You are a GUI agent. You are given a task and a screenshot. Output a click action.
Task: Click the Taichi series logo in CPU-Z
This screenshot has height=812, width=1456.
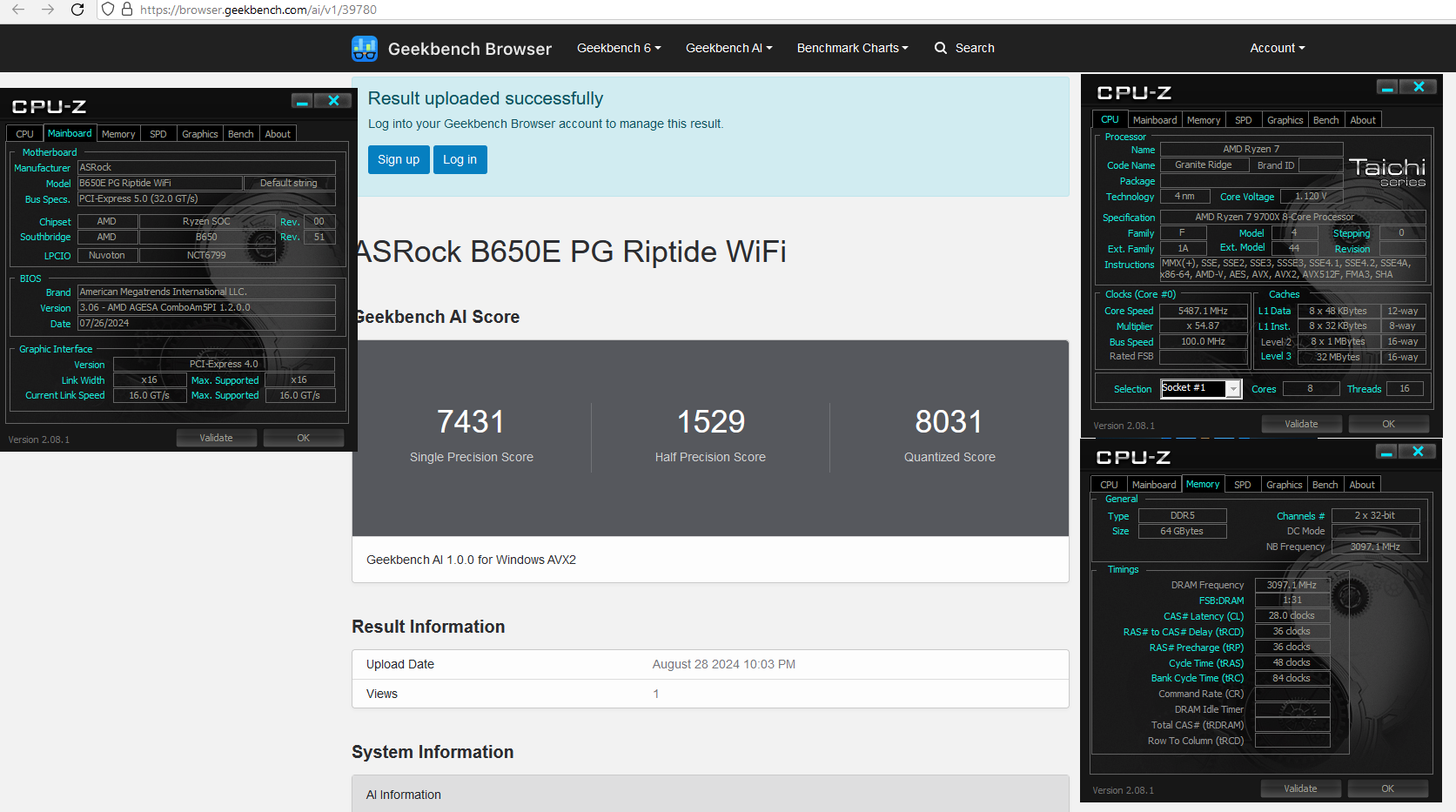click(x=1387, y=171)
